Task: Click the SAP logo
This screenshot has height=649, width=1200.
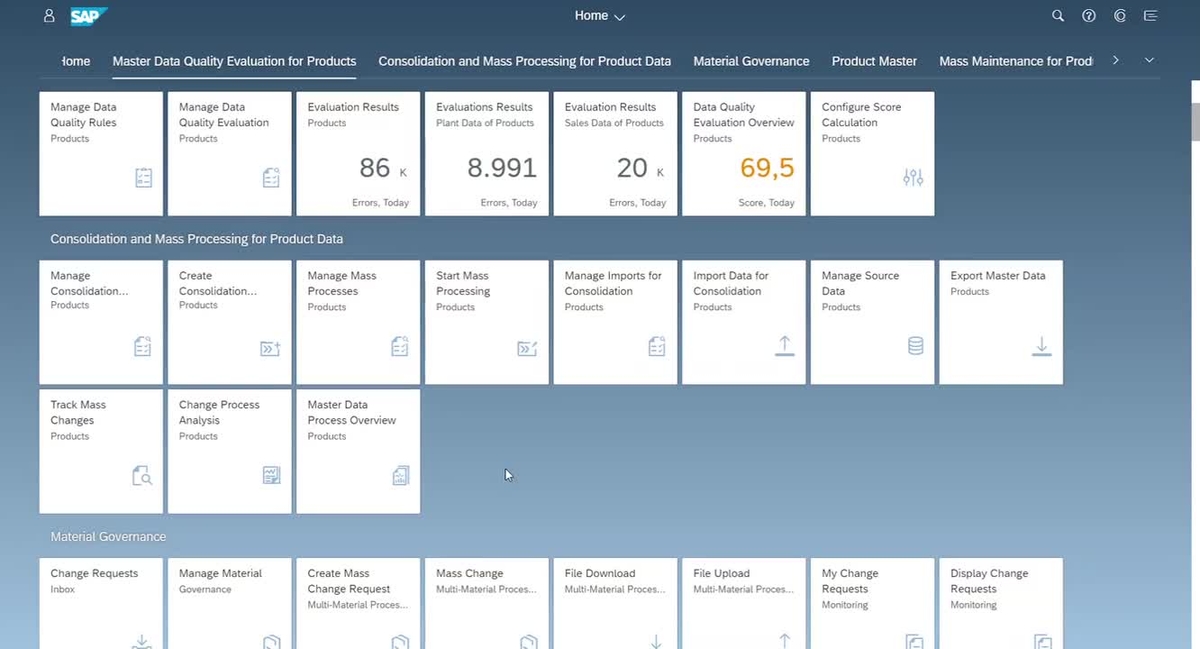Action: pyautogui.click(x=87, y=16)
